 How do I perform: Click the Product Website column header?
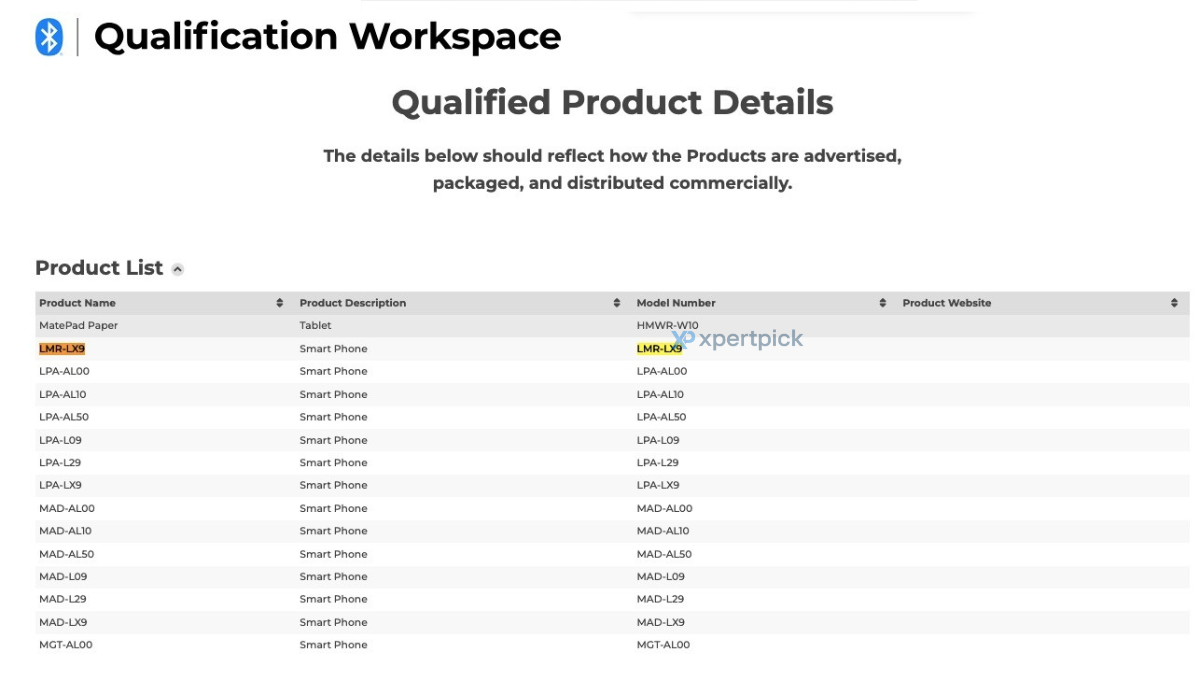(947, 303)
